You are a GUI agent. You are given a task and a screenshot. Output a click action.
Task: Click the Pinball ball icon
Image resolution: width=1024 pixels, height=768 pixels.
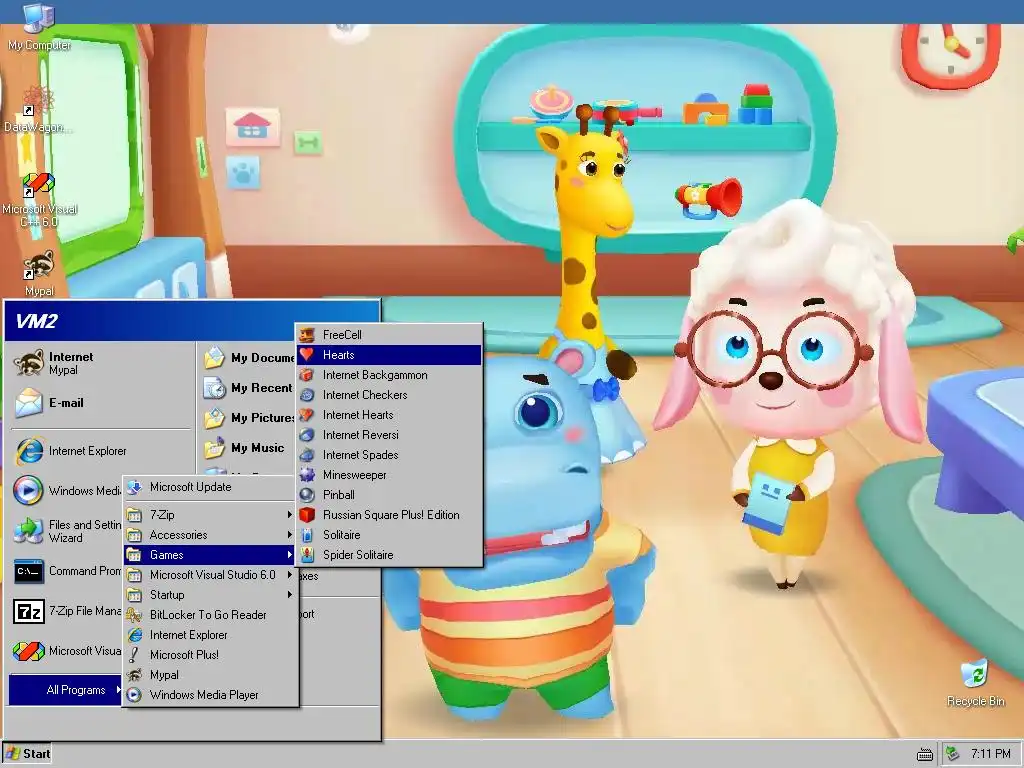(308, 495)
